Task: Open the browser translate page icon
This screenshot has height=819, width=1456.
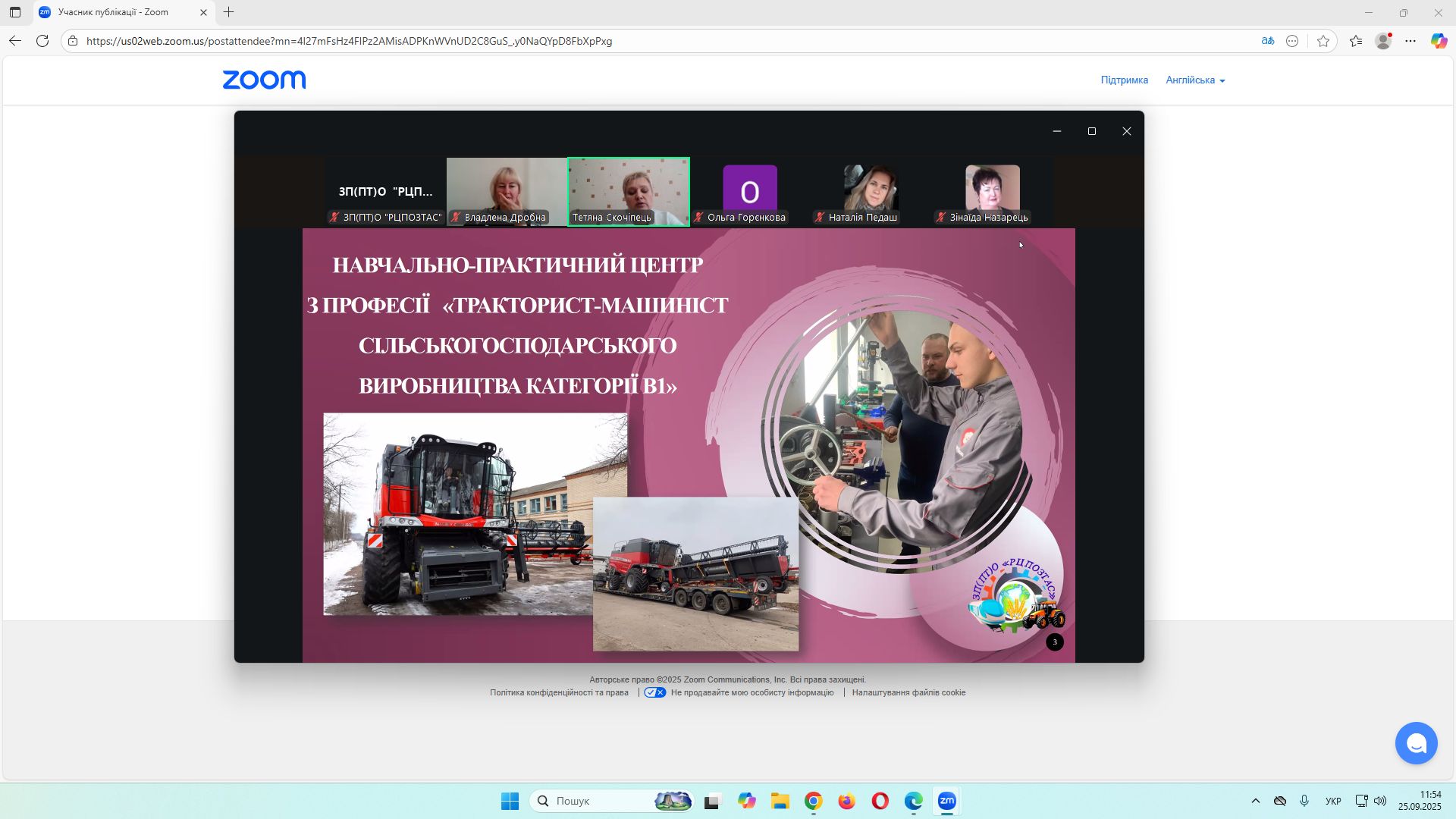Action: tap(1267, 41)
